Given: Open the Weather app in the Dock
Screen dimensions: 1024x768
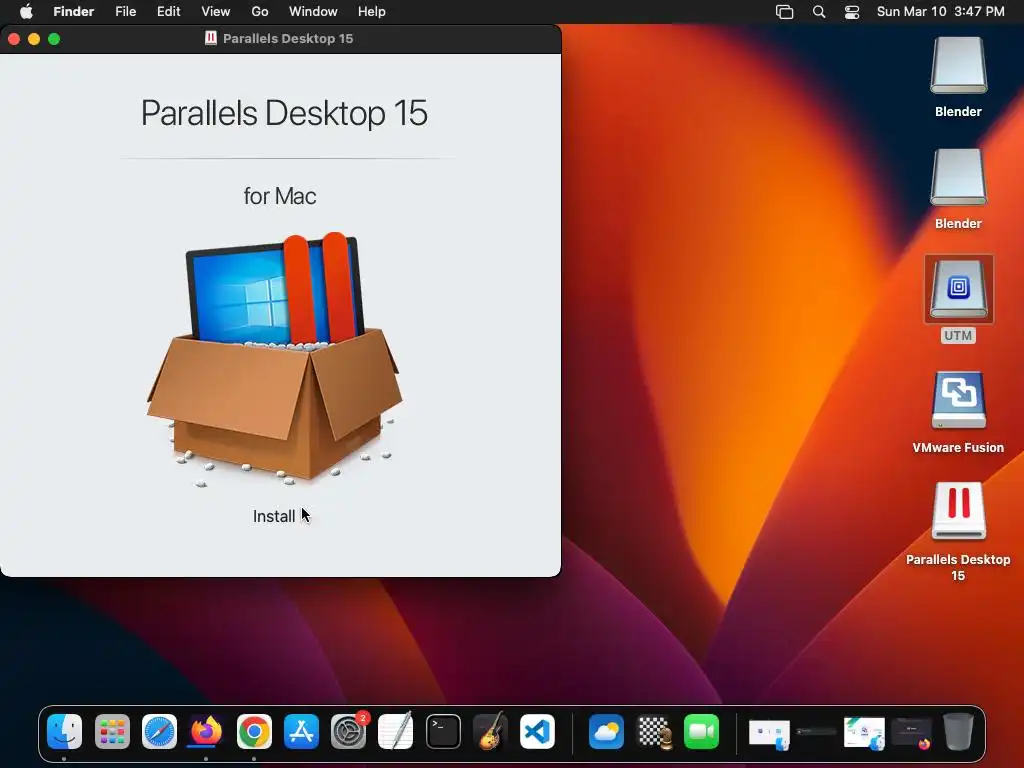Looking at the screenshot, I should click(x=606, y=731).
